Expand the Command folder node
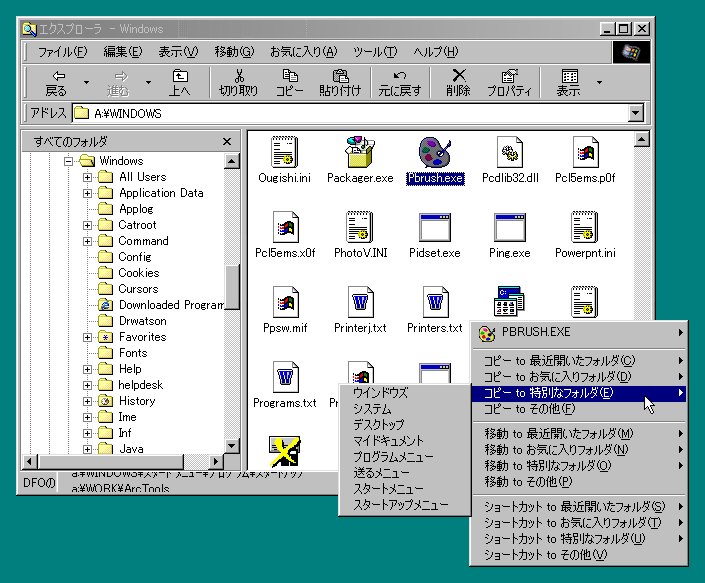The height and width of the screenshot is (583, 705). [87, 241]
